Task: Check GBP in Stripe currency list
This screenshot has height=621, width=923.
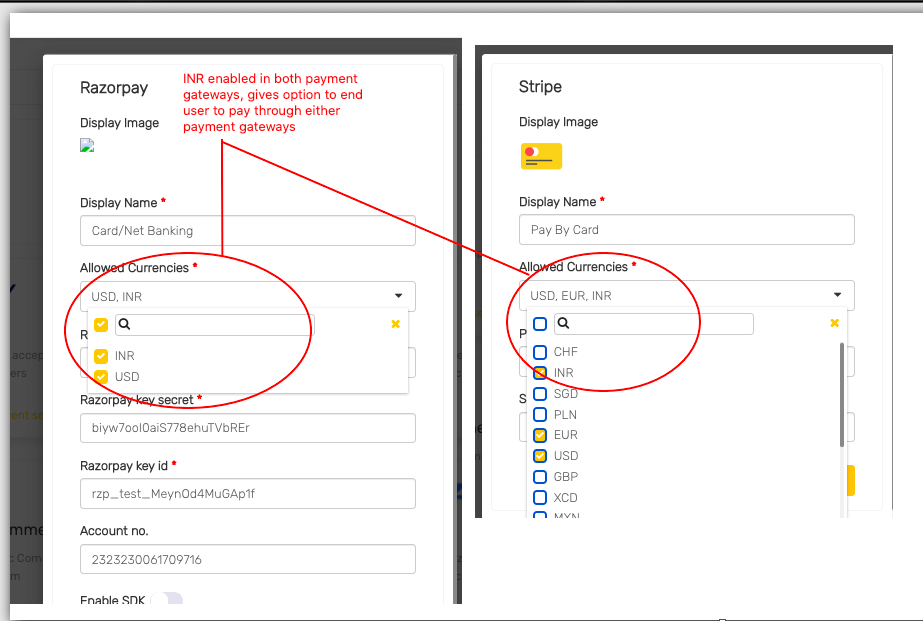Action: pyautogui.click(x=540, y=477)
